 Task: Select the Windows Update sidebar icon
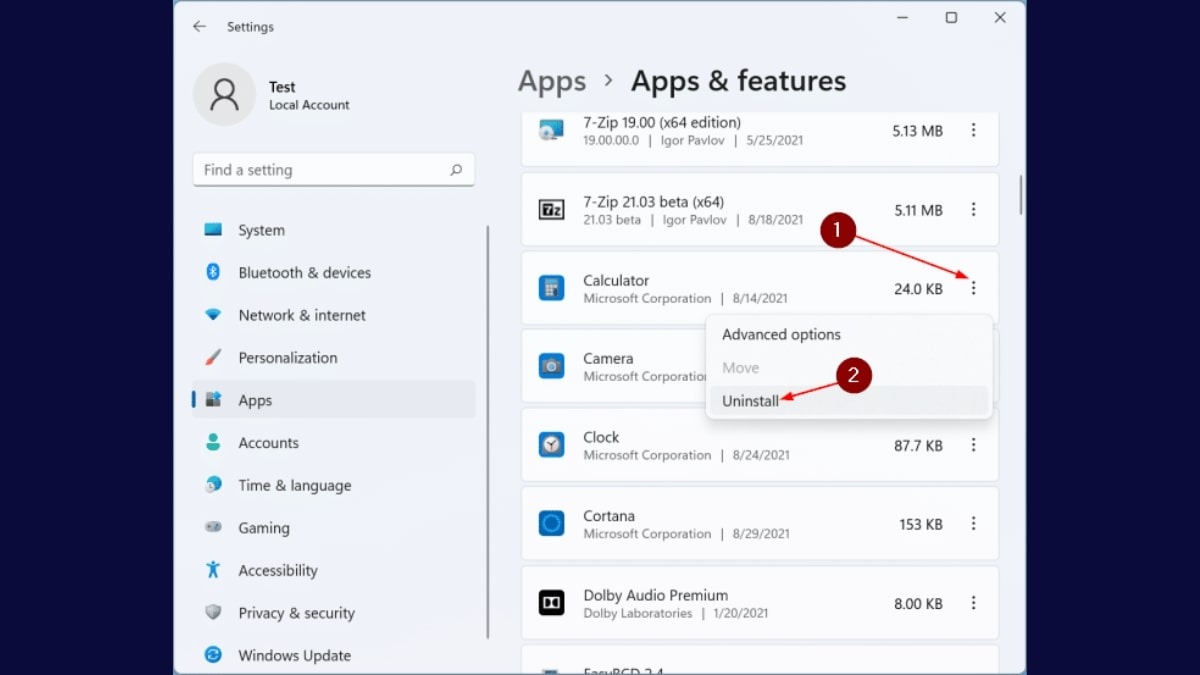[x=213, y=655]
